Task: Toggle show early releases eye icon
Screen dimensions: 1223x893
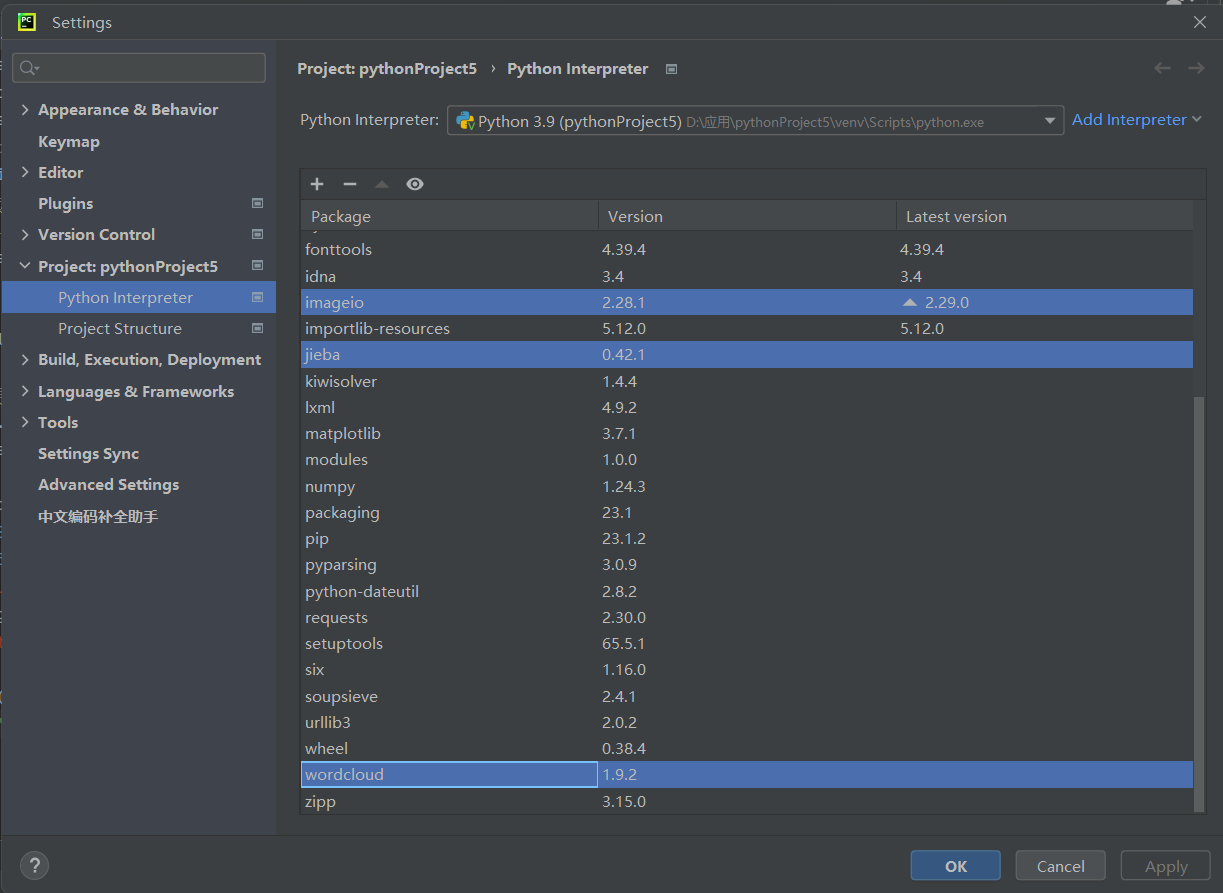Action: coord(415,184)
